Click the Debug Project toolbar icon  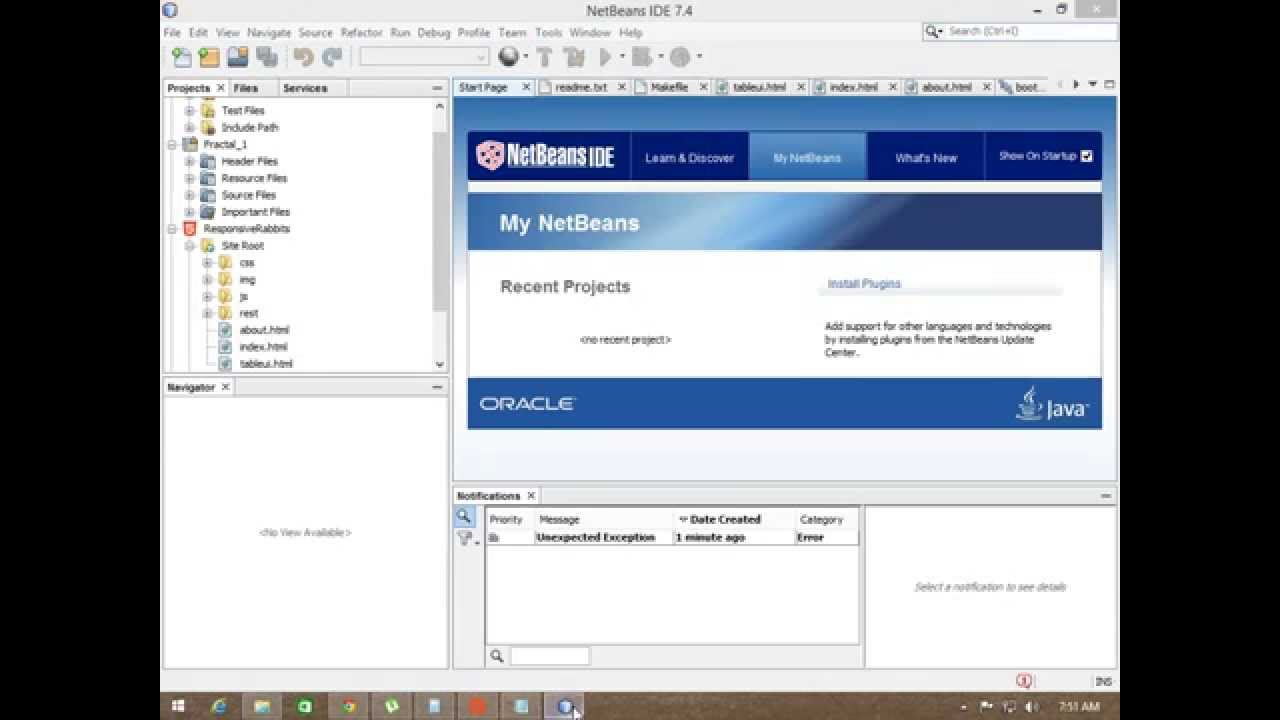[642, 57]
